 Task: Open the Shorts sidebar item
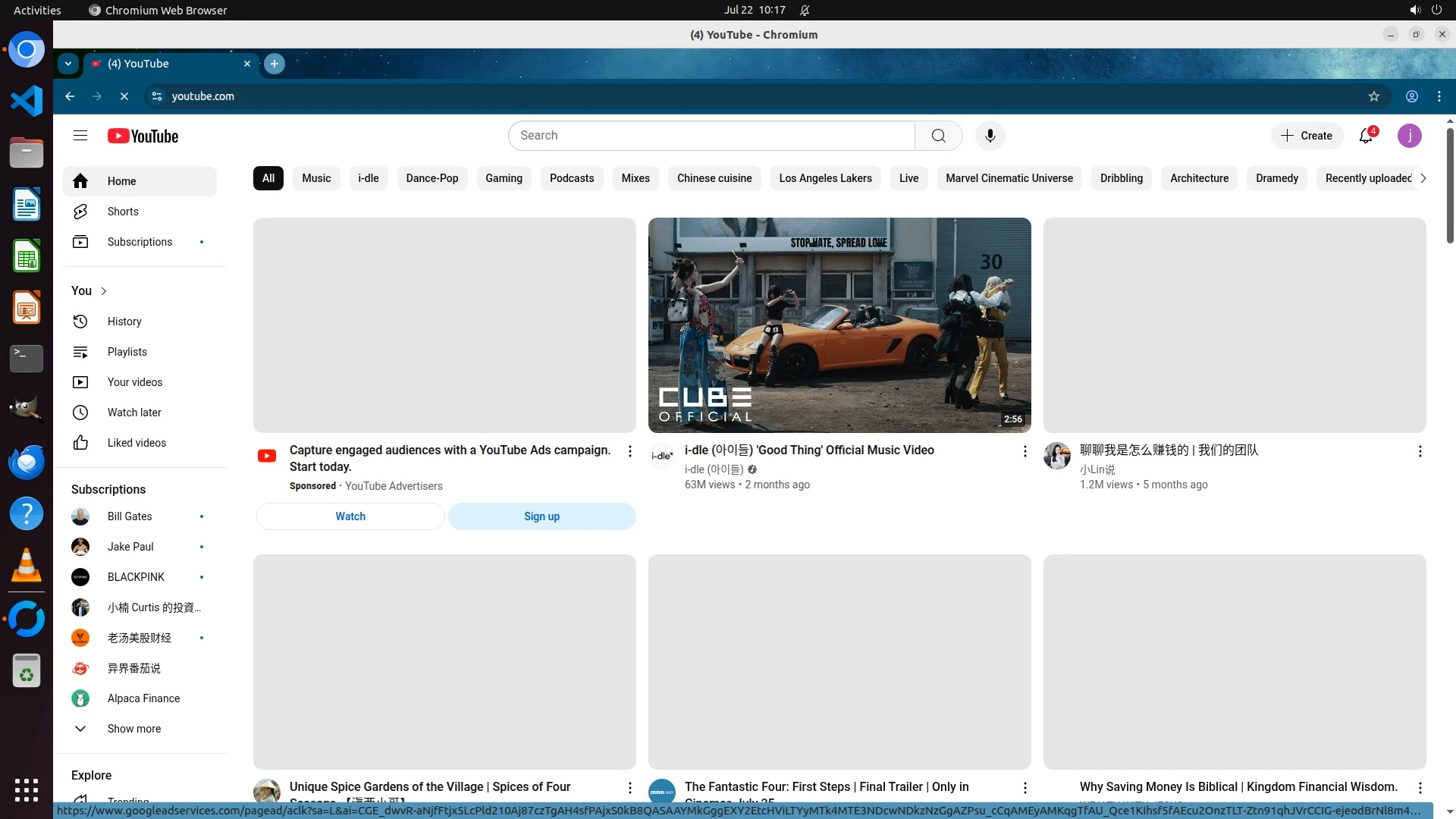click(x=123, y=212)
